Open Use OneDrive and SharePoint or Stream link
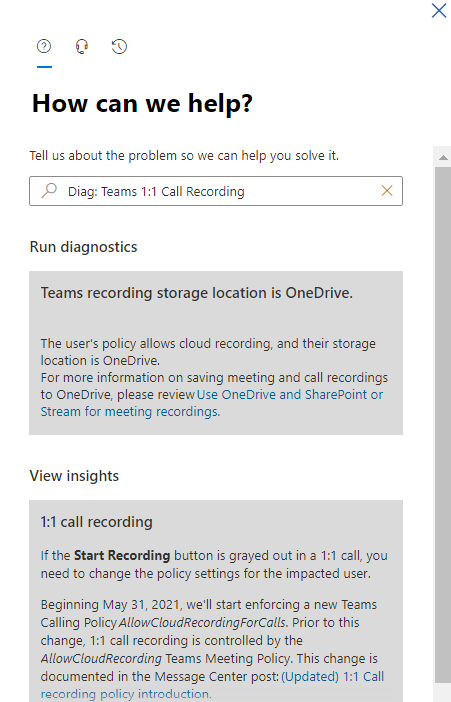Screen dimensions: 451x702 (x=211, y=403)
